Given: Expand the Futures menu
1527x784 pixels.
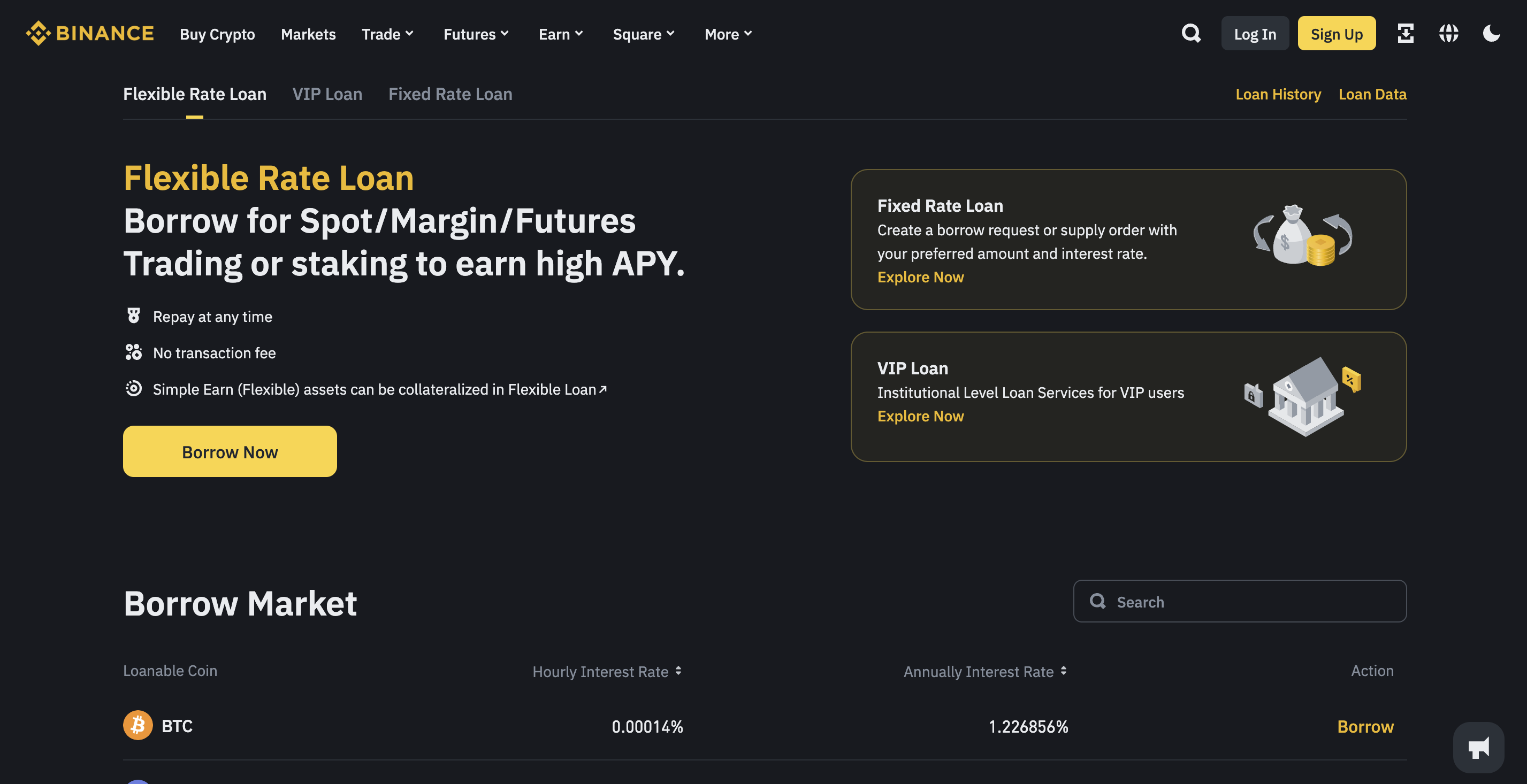Looking at the screenshot, I should pos(476,34).
